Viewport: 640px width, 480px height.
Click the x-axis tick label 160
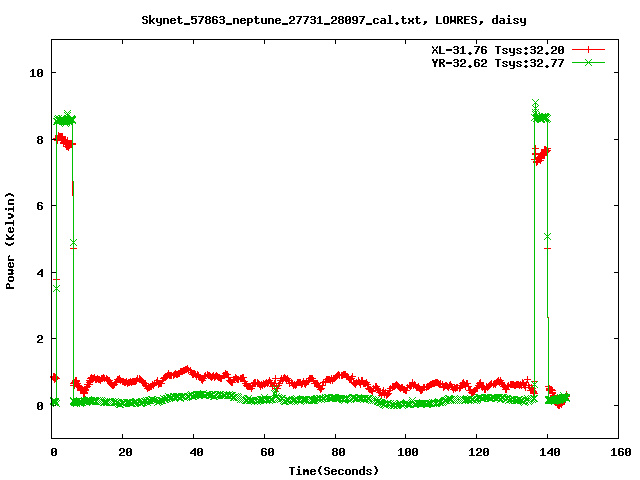621,452
